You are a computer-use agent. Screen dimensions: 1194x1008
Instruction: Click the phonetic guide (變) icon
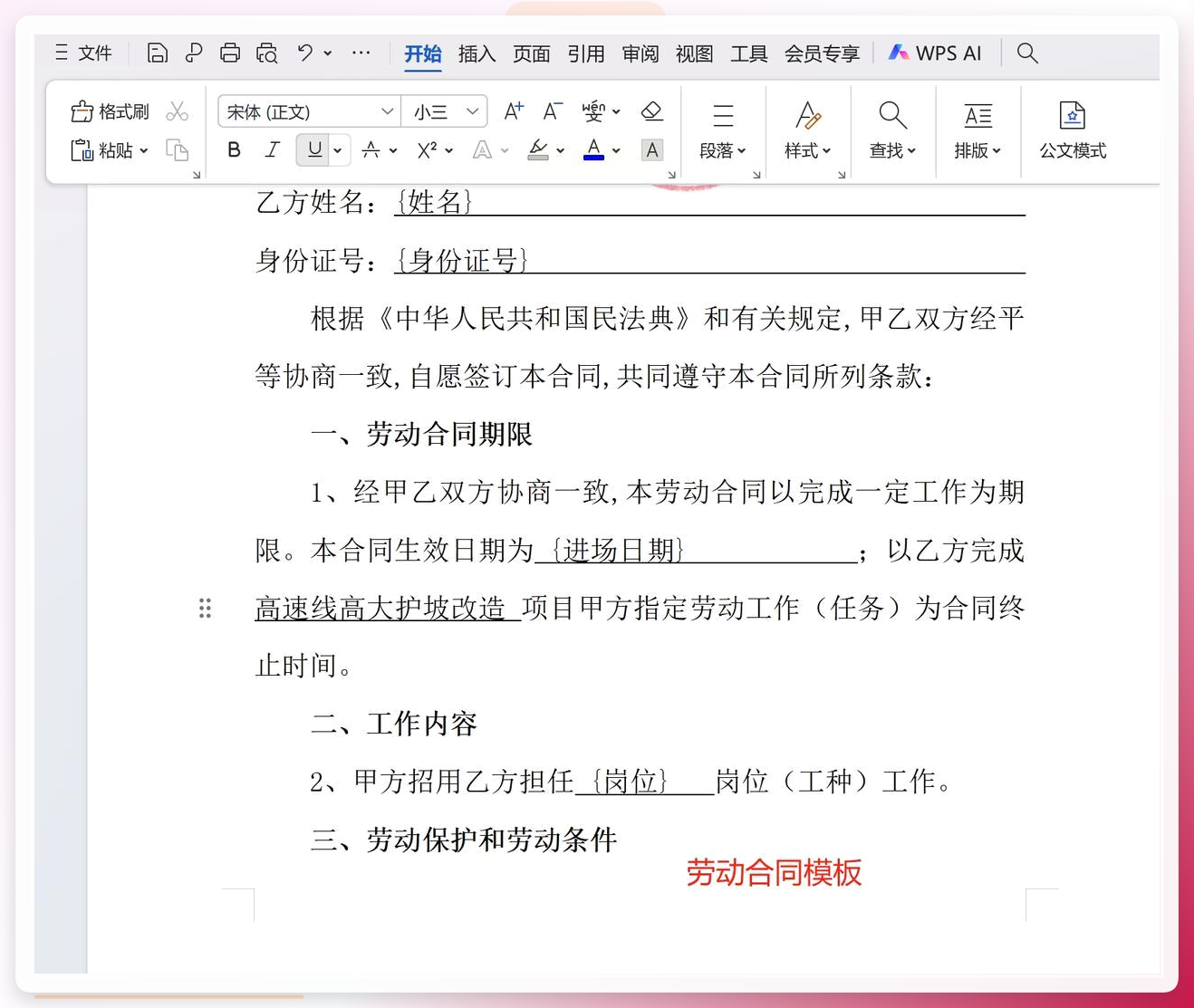click(x=593, y=111)
